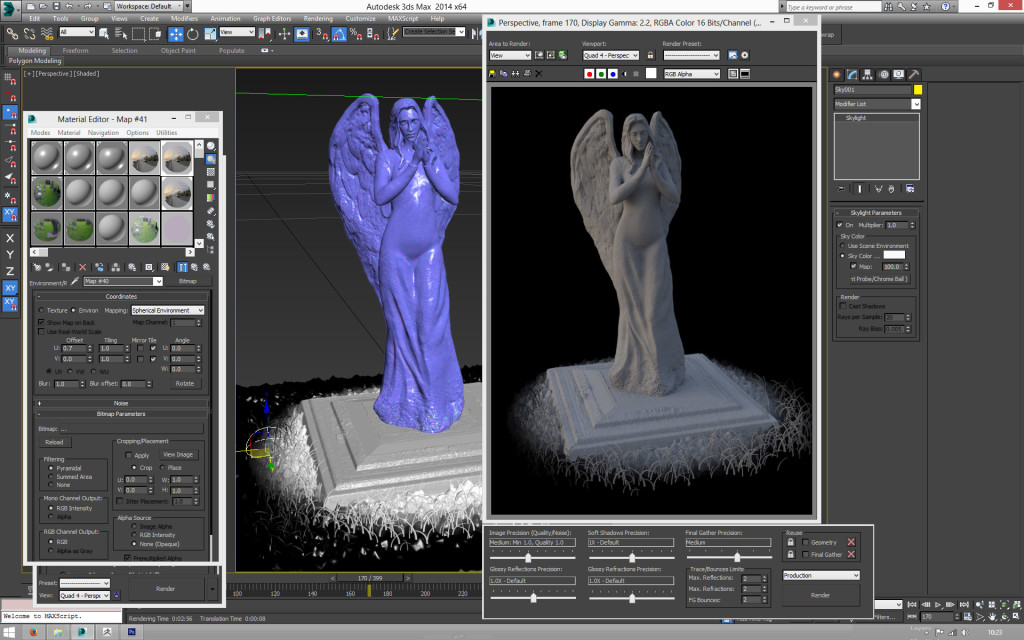
Task: Switch to the Object Paint ribbon tab
Action: [178, 50]
